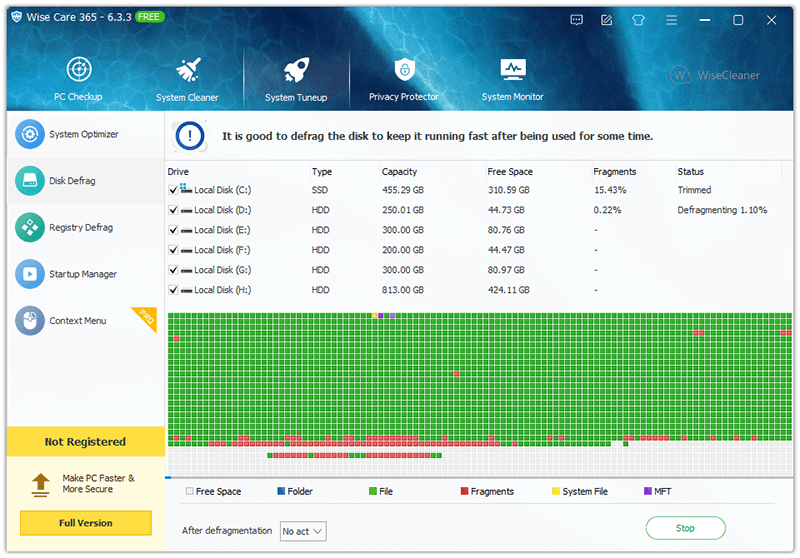Click the defrag progress bar under the map

(x=479, y=478)
